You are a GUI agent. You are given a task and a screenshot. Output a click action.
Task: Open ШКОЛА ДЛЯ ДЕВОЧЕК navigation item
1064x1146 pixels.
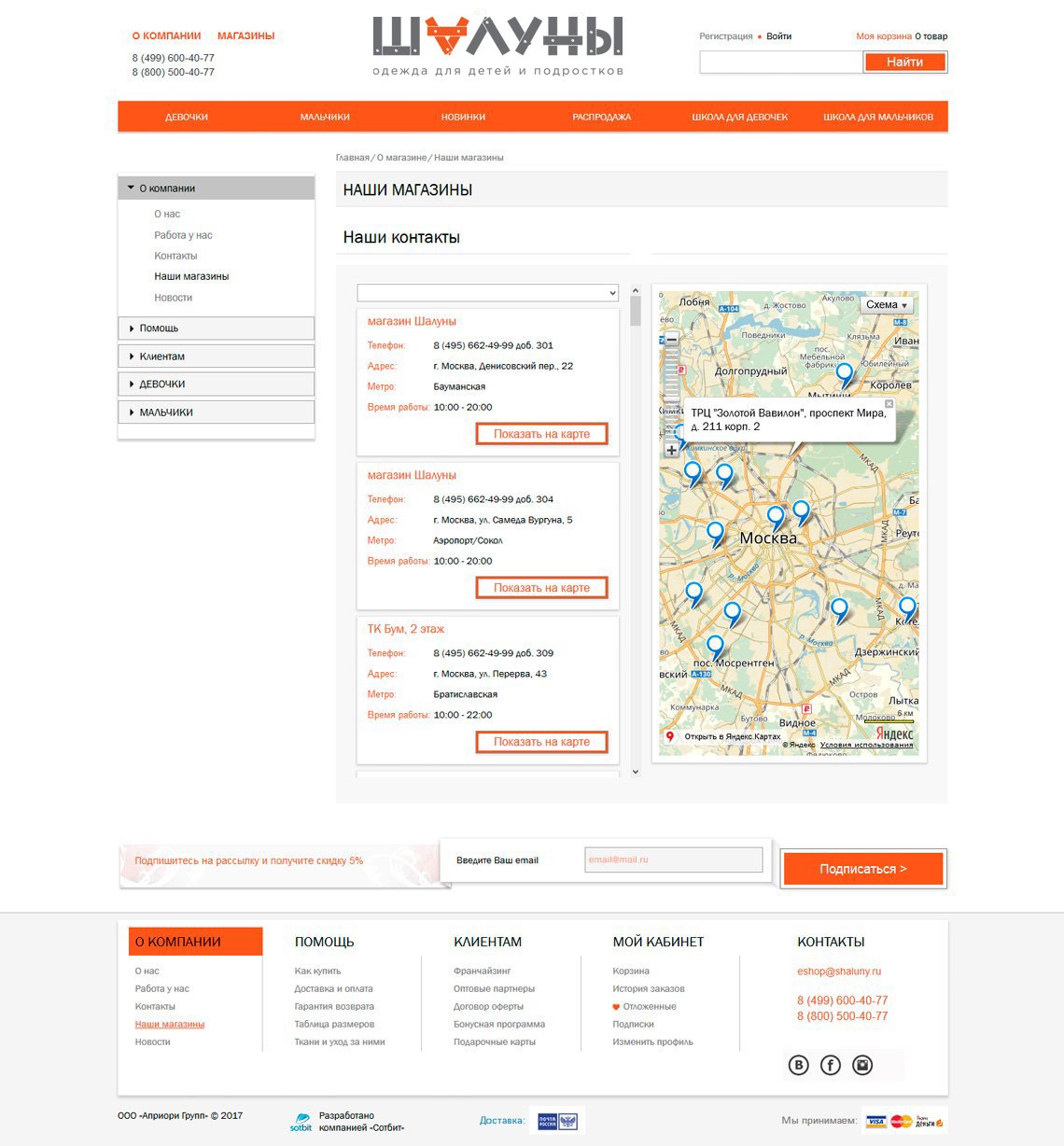point(740,117)
